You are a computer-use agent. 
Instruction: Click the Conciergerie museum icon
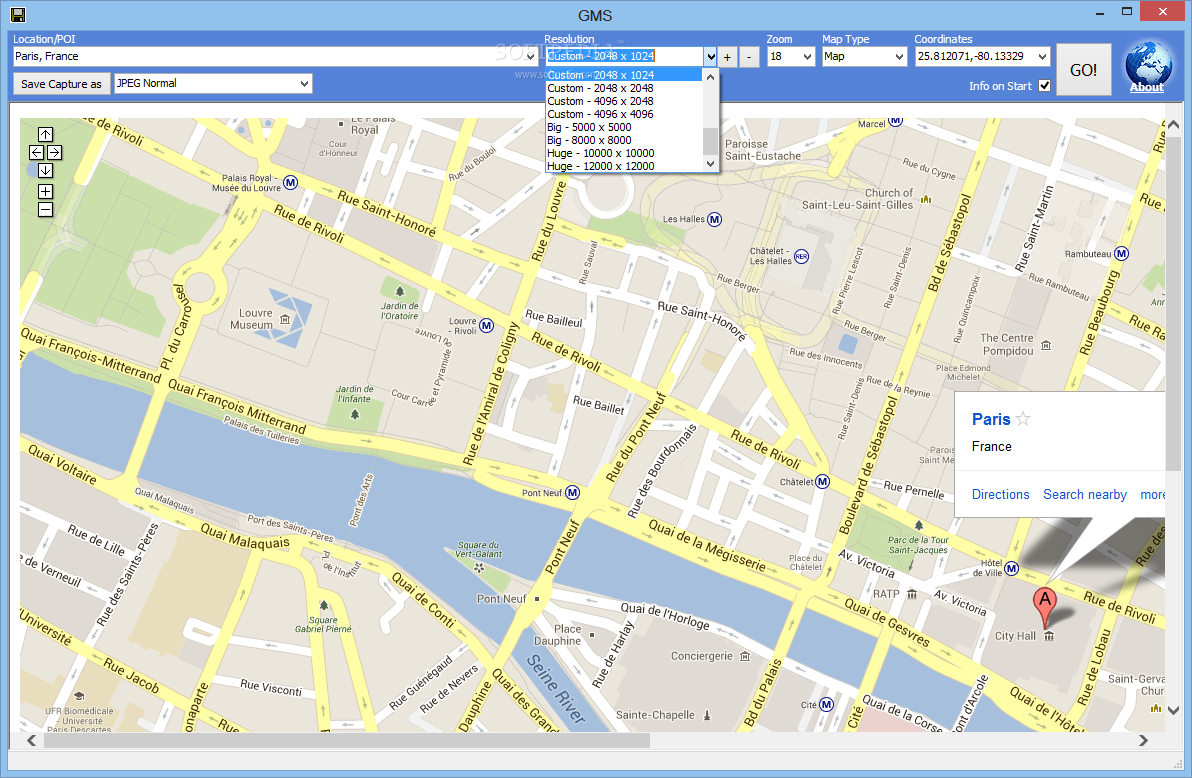[745, 656]
